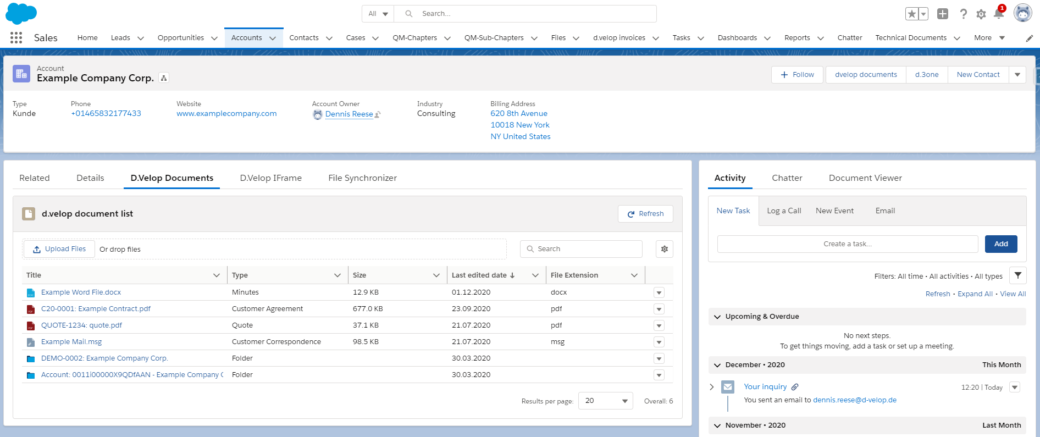
Task: Open row actions for Example Mail.msg
Action: 659,342
